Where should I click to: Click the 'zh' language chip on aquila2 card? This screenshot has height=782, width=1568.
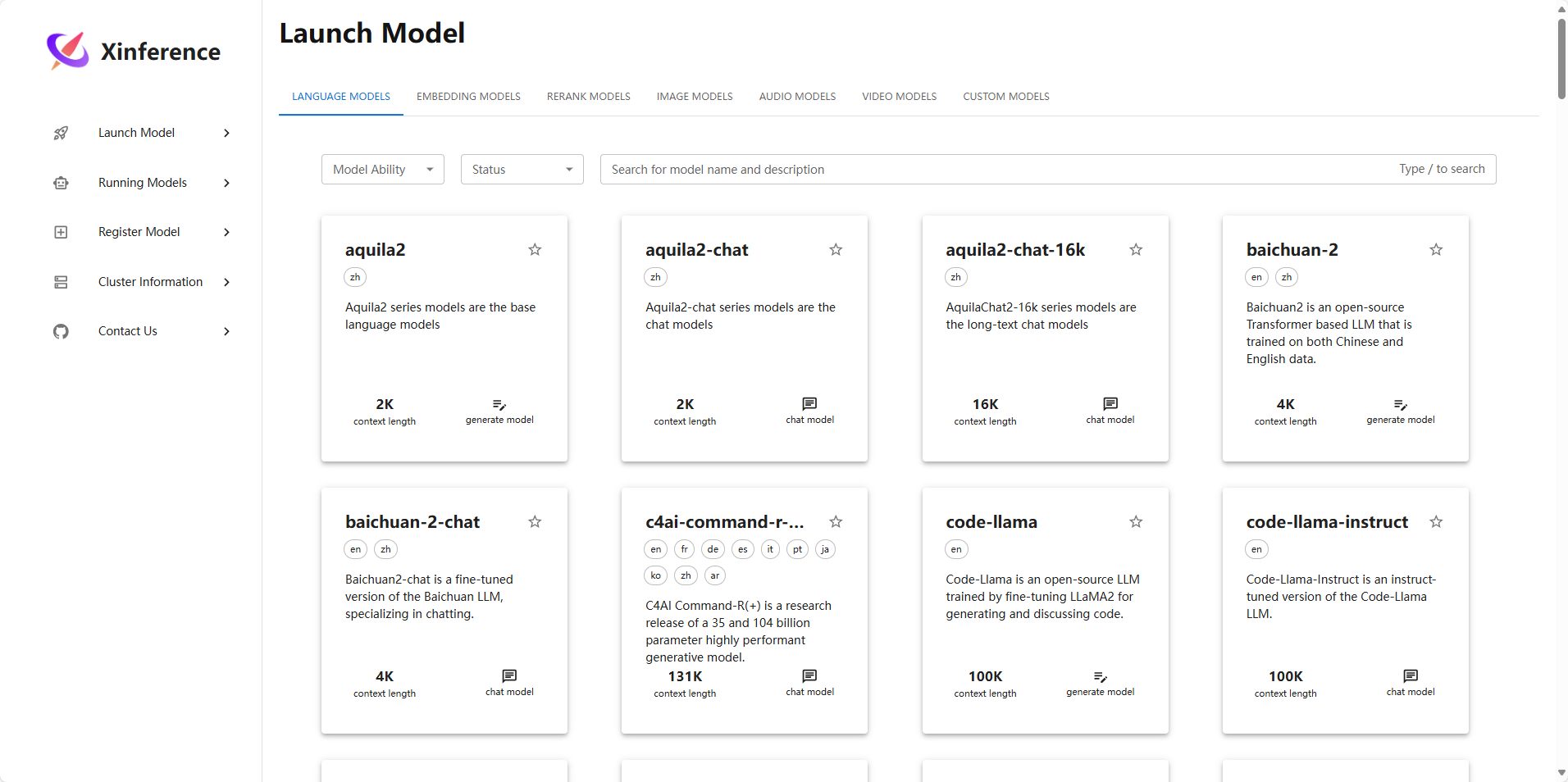pyautogui.click(x=355, y=277)
